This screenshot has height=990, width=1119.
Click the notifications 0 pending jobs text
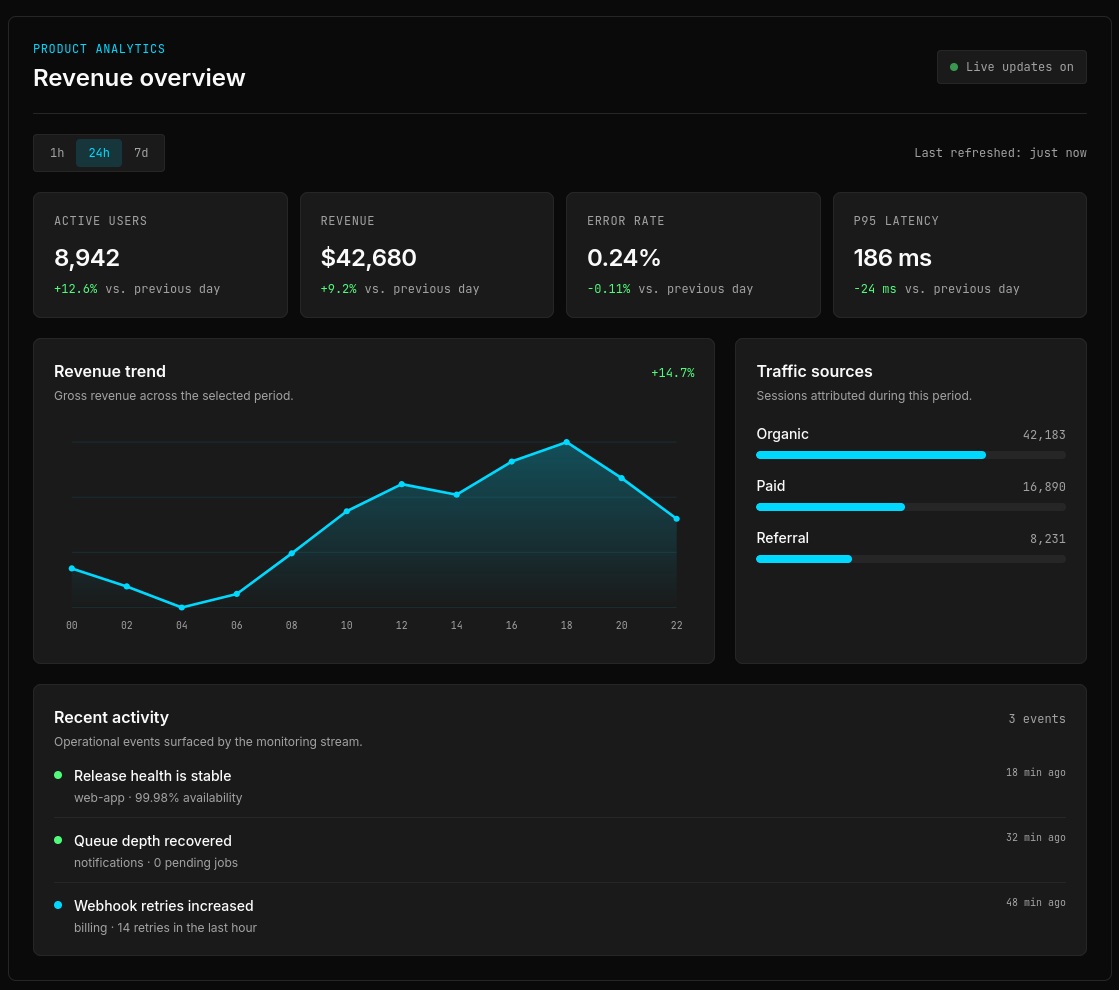pos(156,863)
